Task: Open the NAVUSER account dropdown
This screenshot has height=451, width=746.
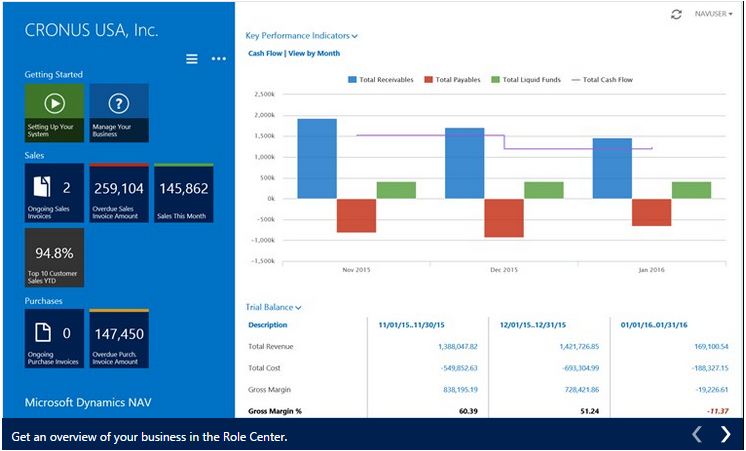Action: (713, 14)
